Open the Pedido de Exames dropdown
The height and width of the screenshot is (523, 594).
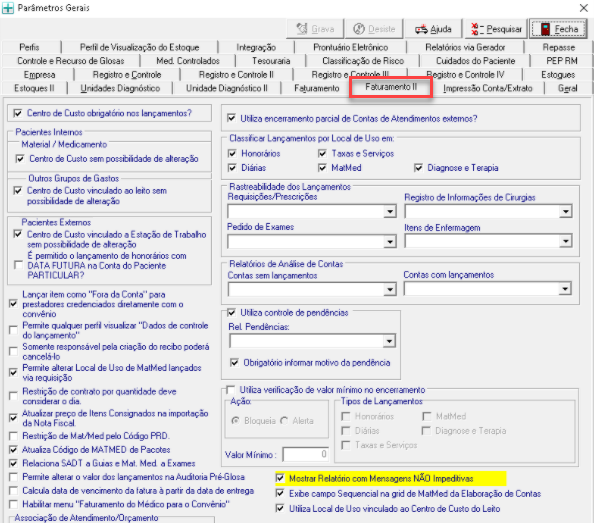389,241
